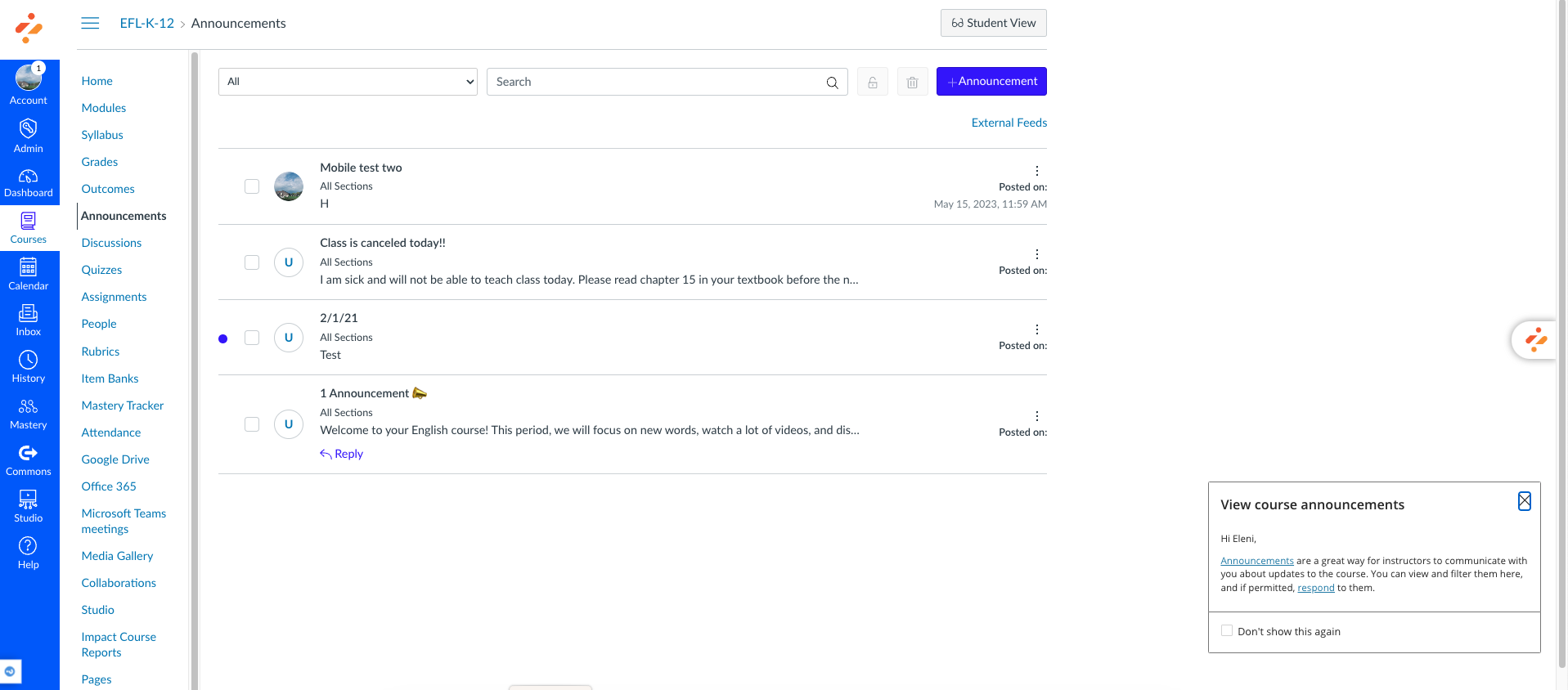Open options menu for 2/1/21 announcement
This screenshot has width=1568, height=690.
pyautogui.click(x=1037, y=329)
